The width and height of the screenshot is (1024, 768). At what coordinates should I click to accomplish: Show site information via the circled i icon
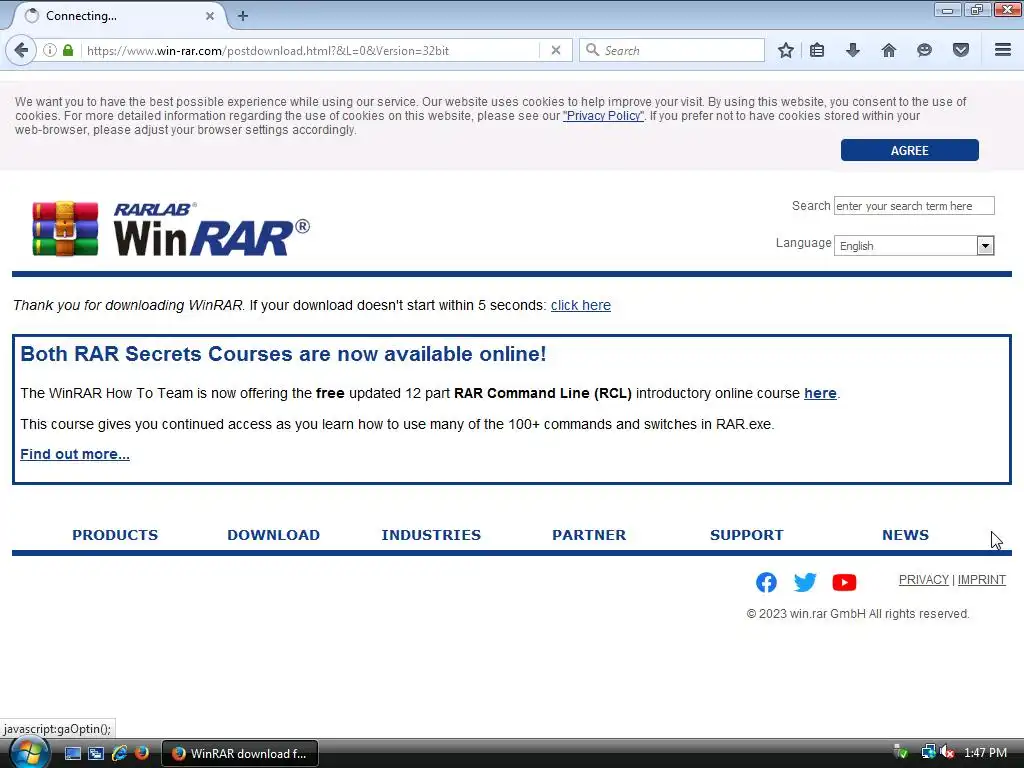[50, 50]
